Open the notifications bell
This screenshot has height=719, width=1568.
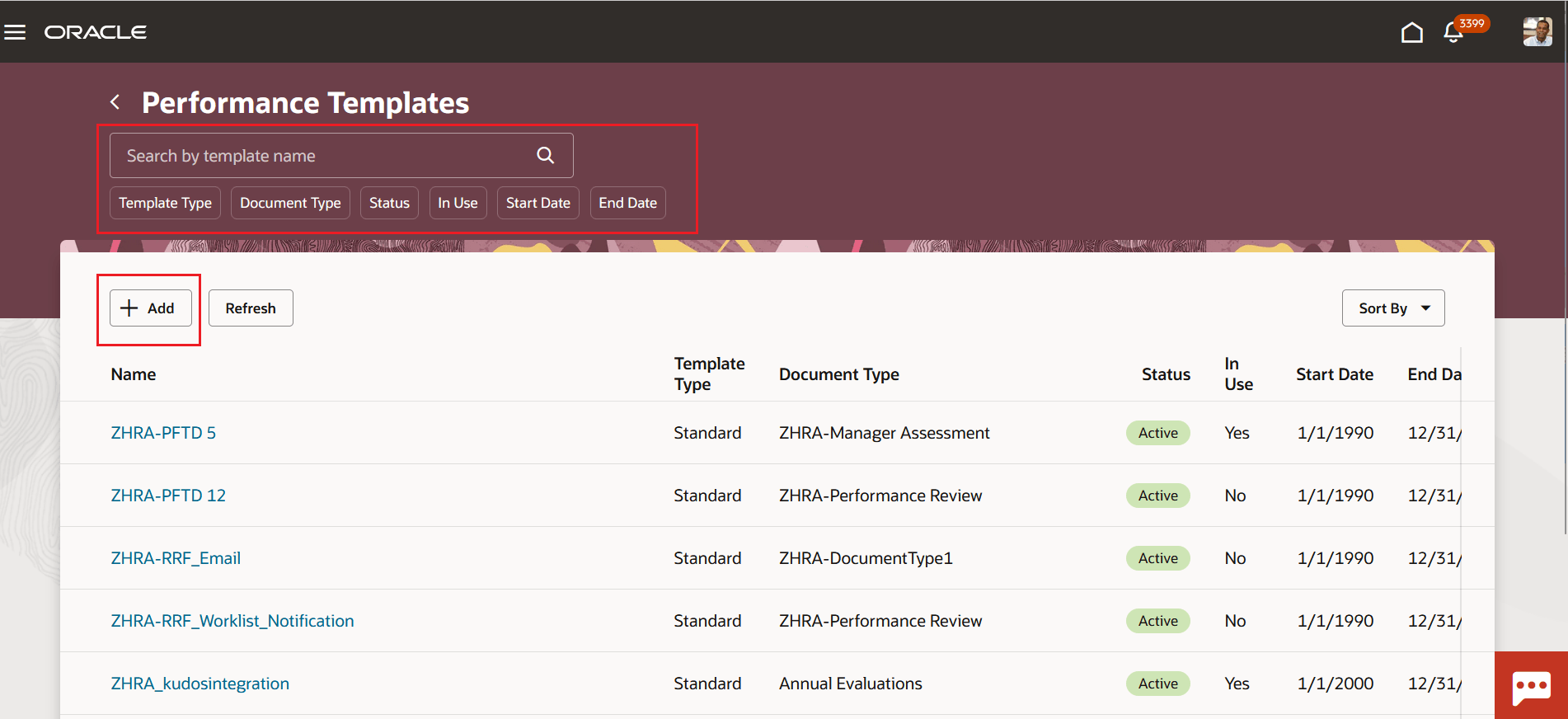point(1453,32)
